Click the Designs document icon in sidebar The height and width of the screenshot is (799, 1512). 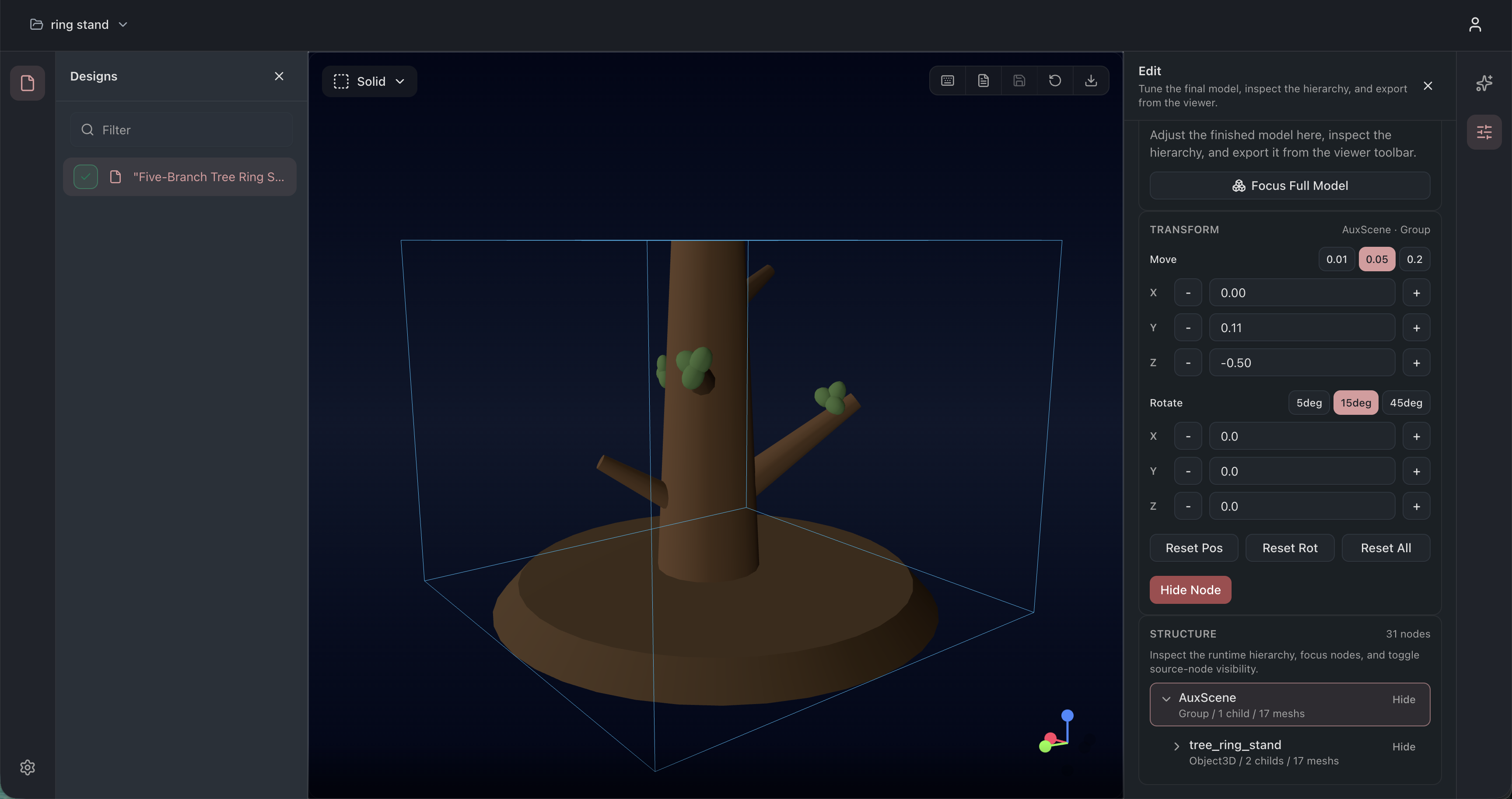coord(28,84)
